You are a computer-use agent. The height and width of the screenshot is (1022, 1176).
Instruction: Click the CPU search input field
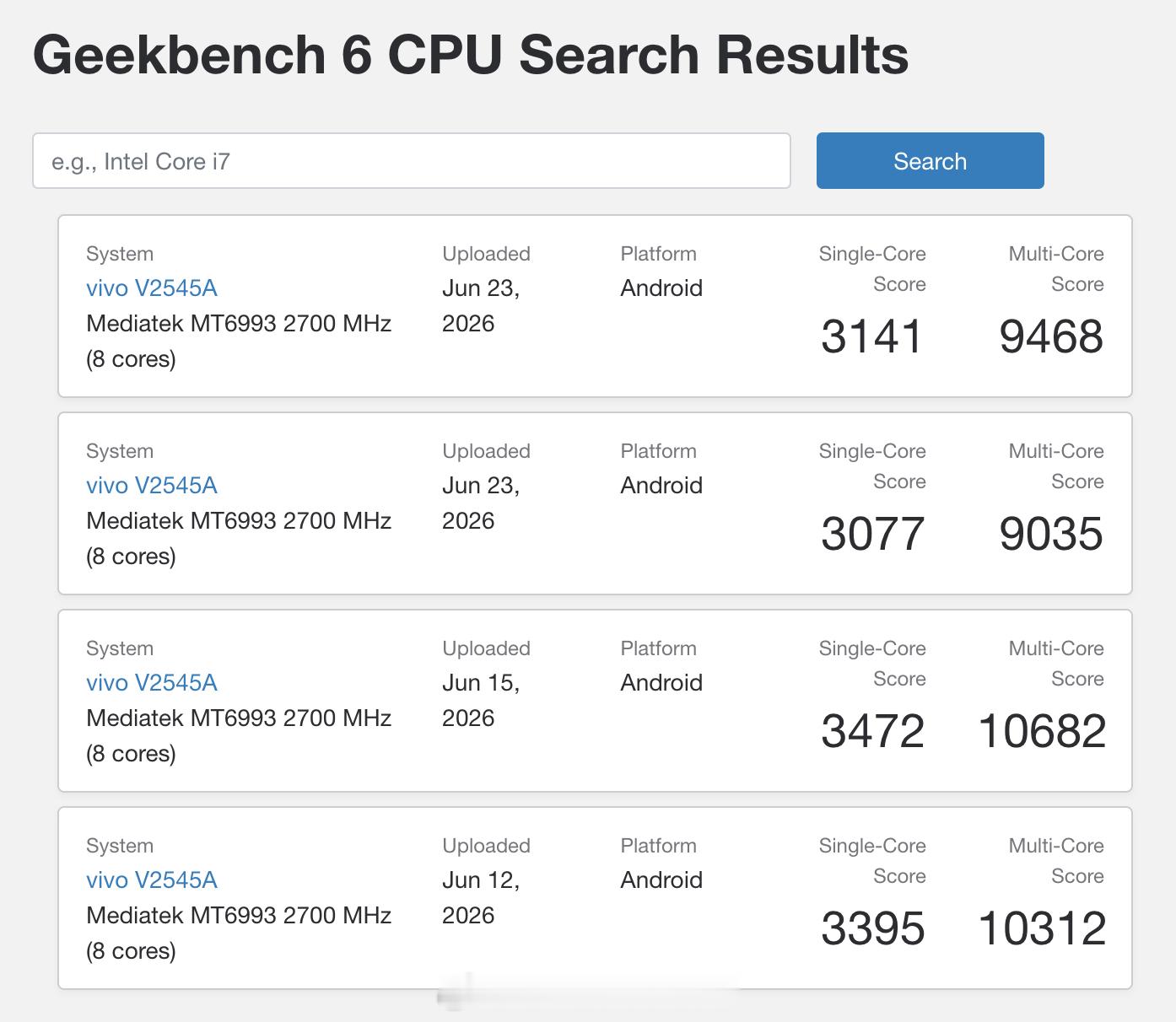pyautogui.click(x=412, y=160)
